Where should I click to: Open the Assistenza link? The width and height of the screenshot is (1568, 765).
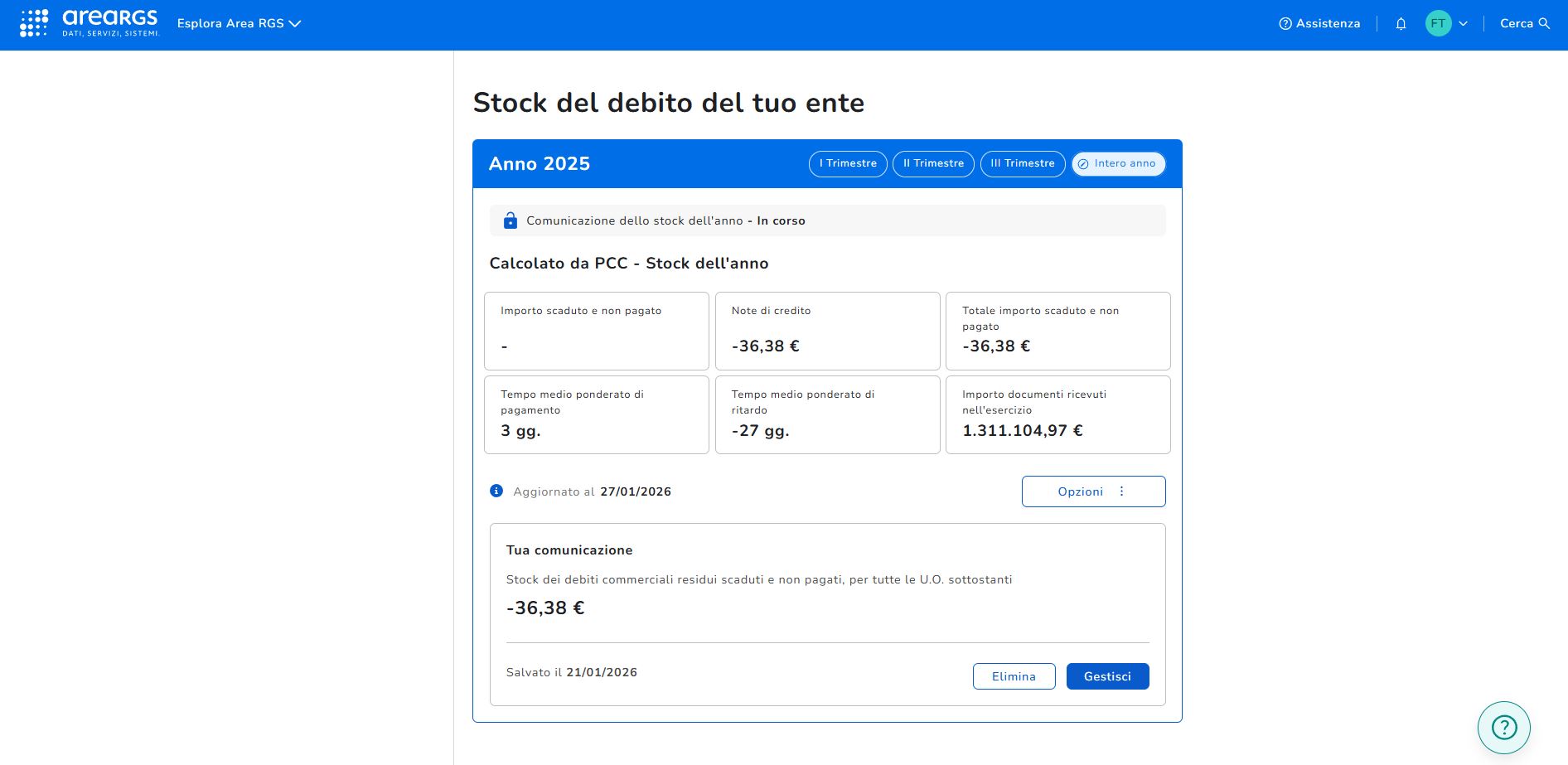[1328, 24]
